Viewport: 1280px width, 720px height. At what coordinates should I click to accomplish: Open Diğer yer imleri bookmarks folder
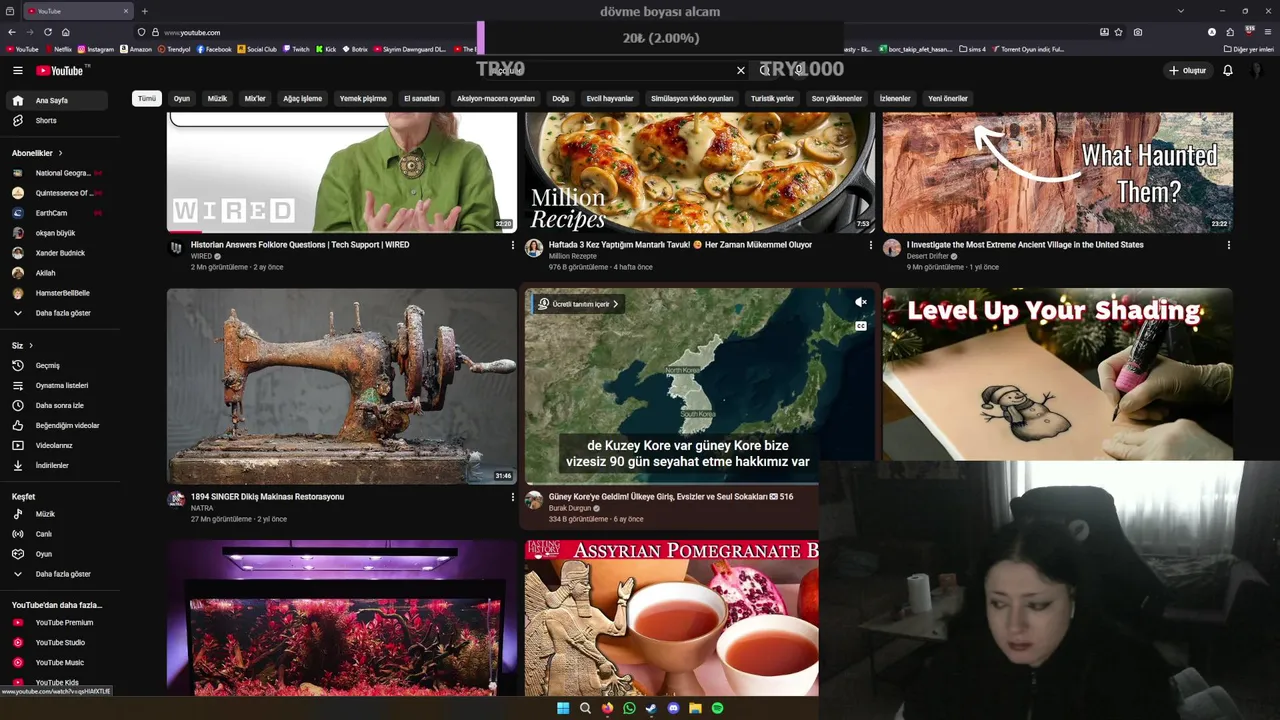pyautogui.click(x=1250, y=49)
